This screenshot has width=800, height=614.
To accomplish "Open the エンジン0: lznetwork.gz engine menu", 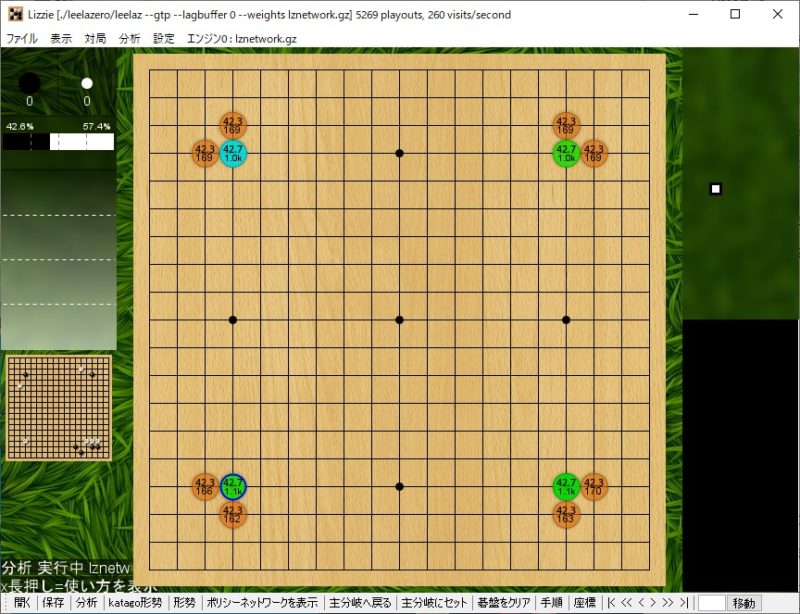I will pyautogui.click(x=242, y=39).
